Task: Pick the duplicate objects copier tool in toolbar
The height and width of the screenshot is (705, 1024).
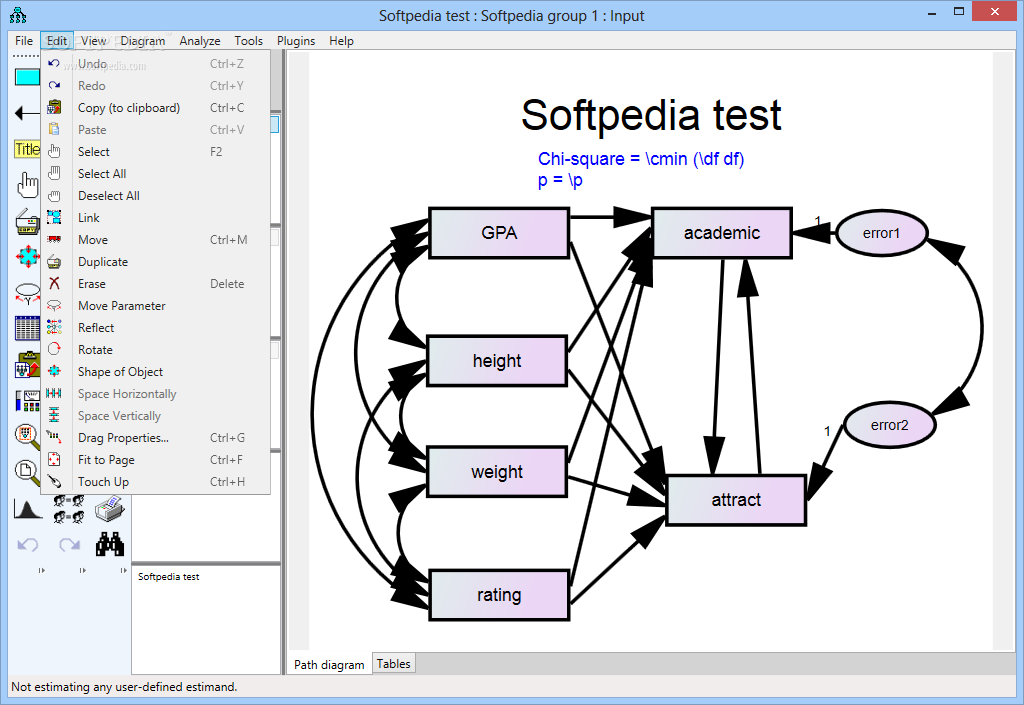Action: (x=27, y=221)
